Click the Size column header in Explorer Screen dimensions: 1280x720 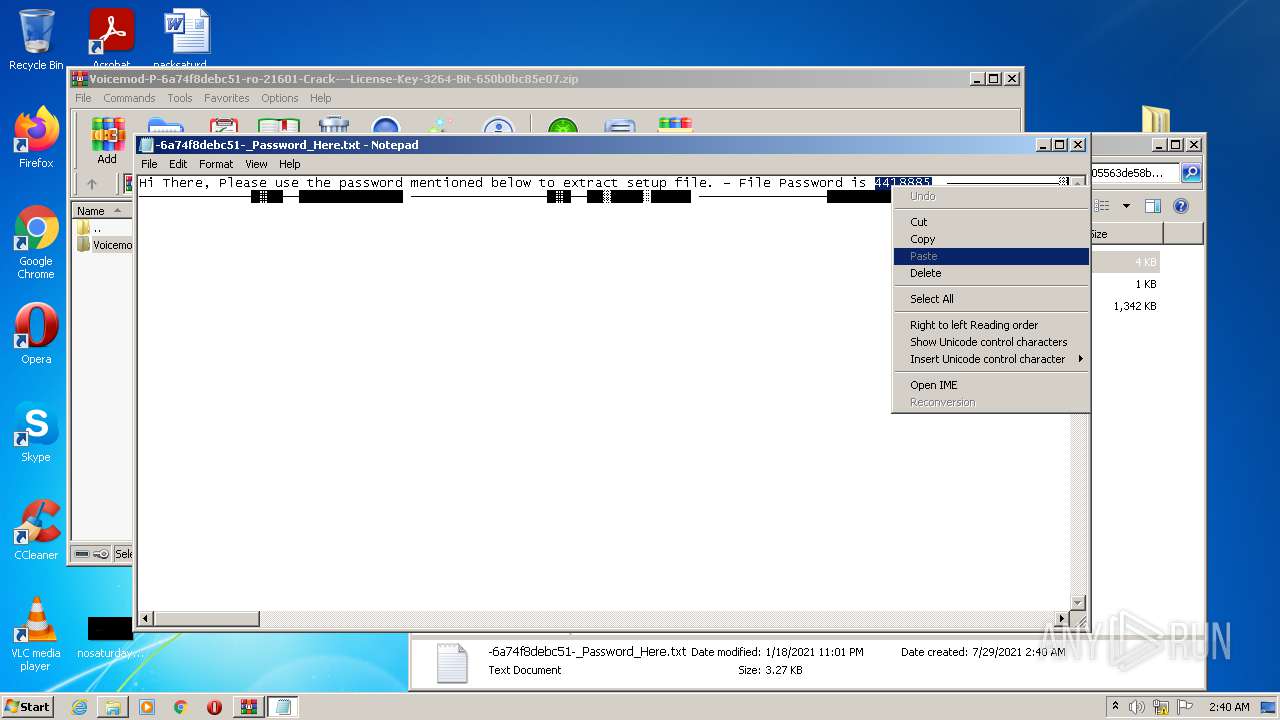(x=1126, y=234)
